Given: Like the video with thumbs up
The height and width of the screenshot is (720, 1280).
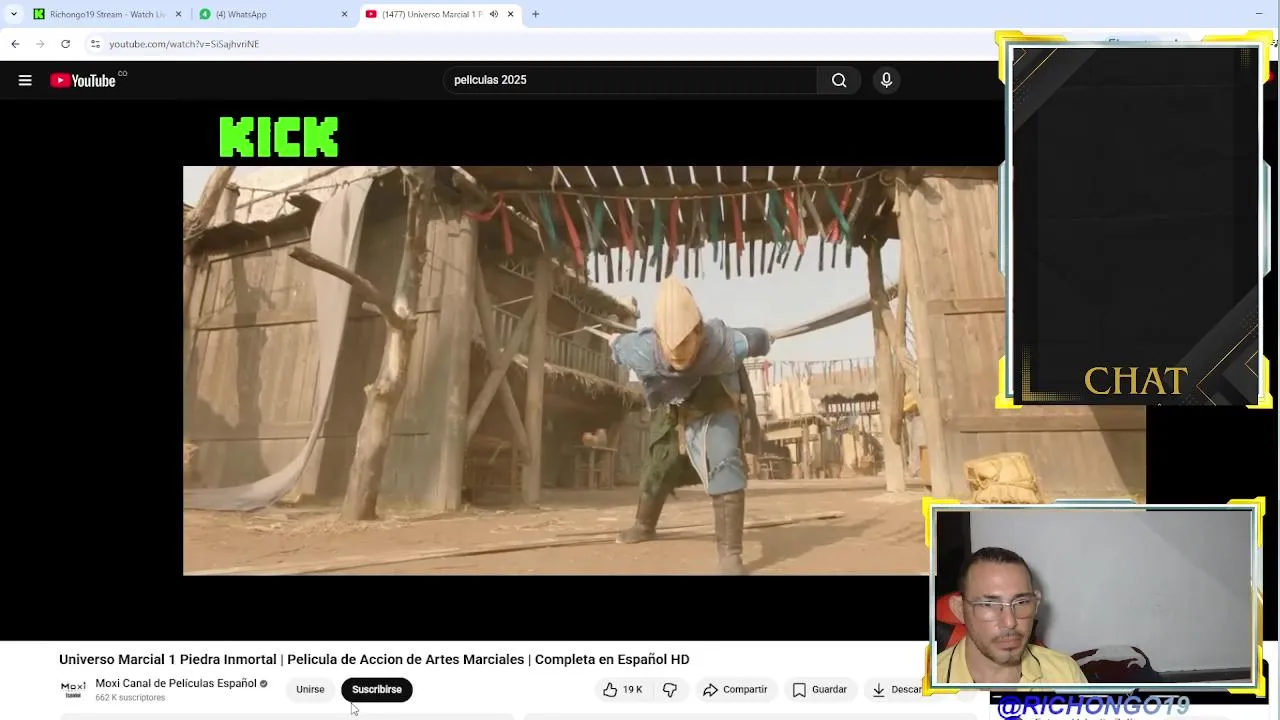Looking at the screenshot, I should 623,689.
